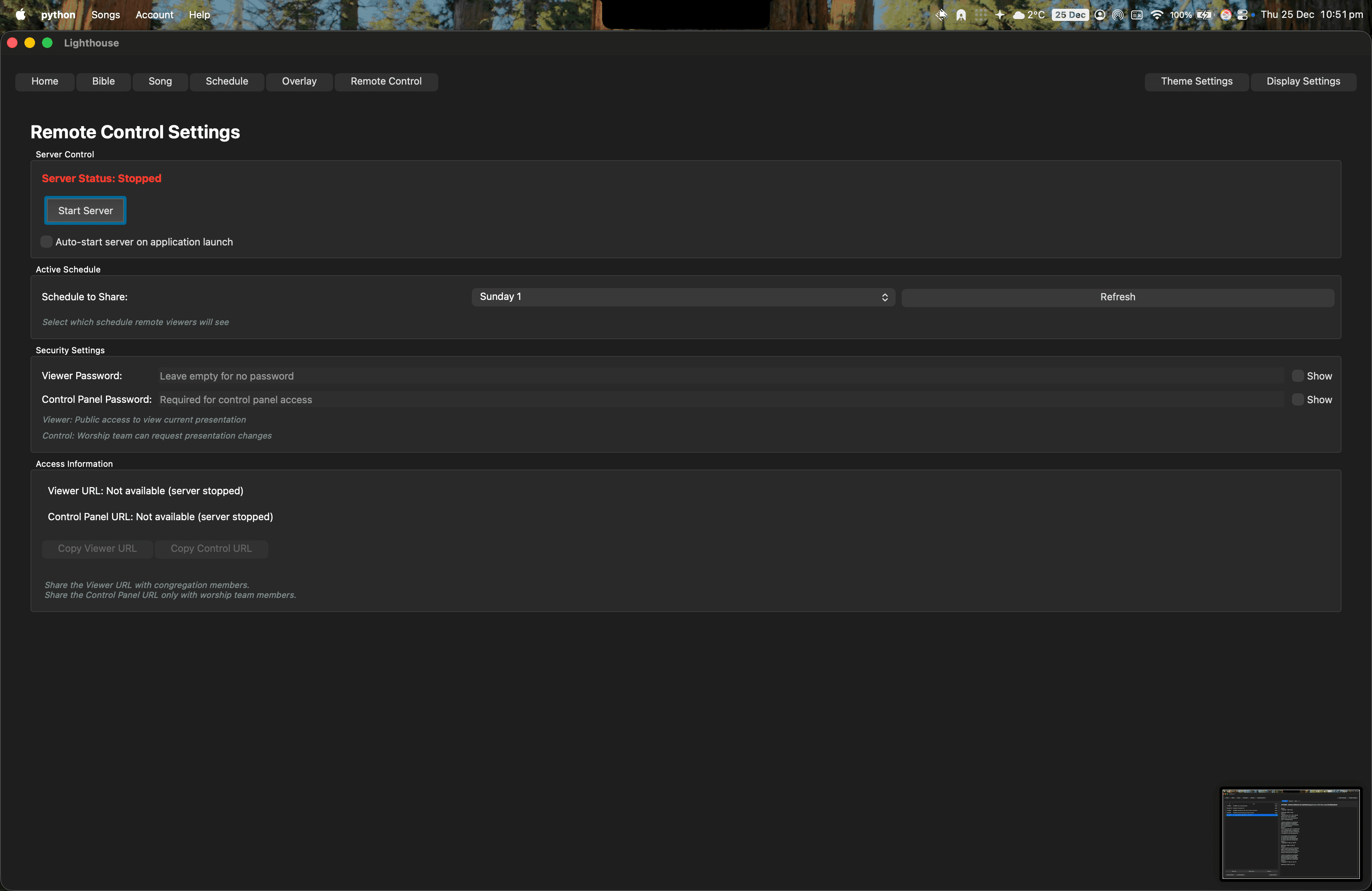The image size is (1372, 891).
Task: Open the Wi-Fi status menu
Action: click(x=1156, y=15)
